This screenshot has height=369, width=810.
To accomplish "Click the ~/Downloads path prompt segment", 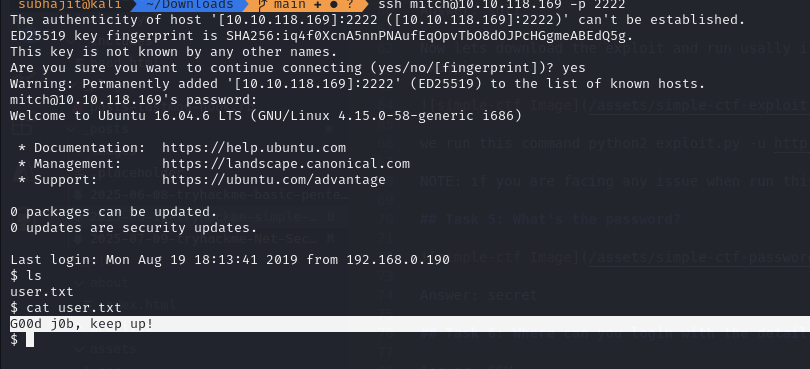I will point(189,5).
